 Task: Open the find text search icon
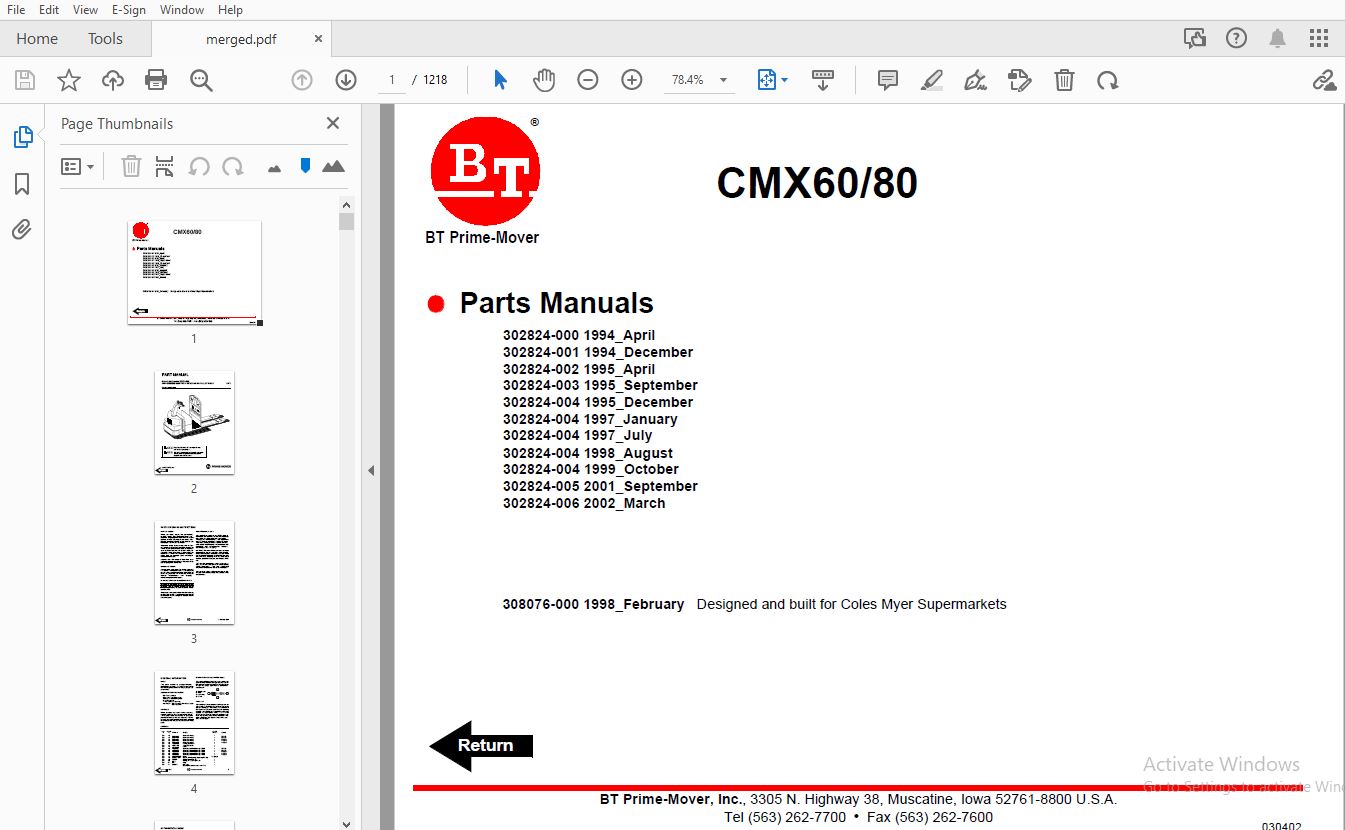201,80
